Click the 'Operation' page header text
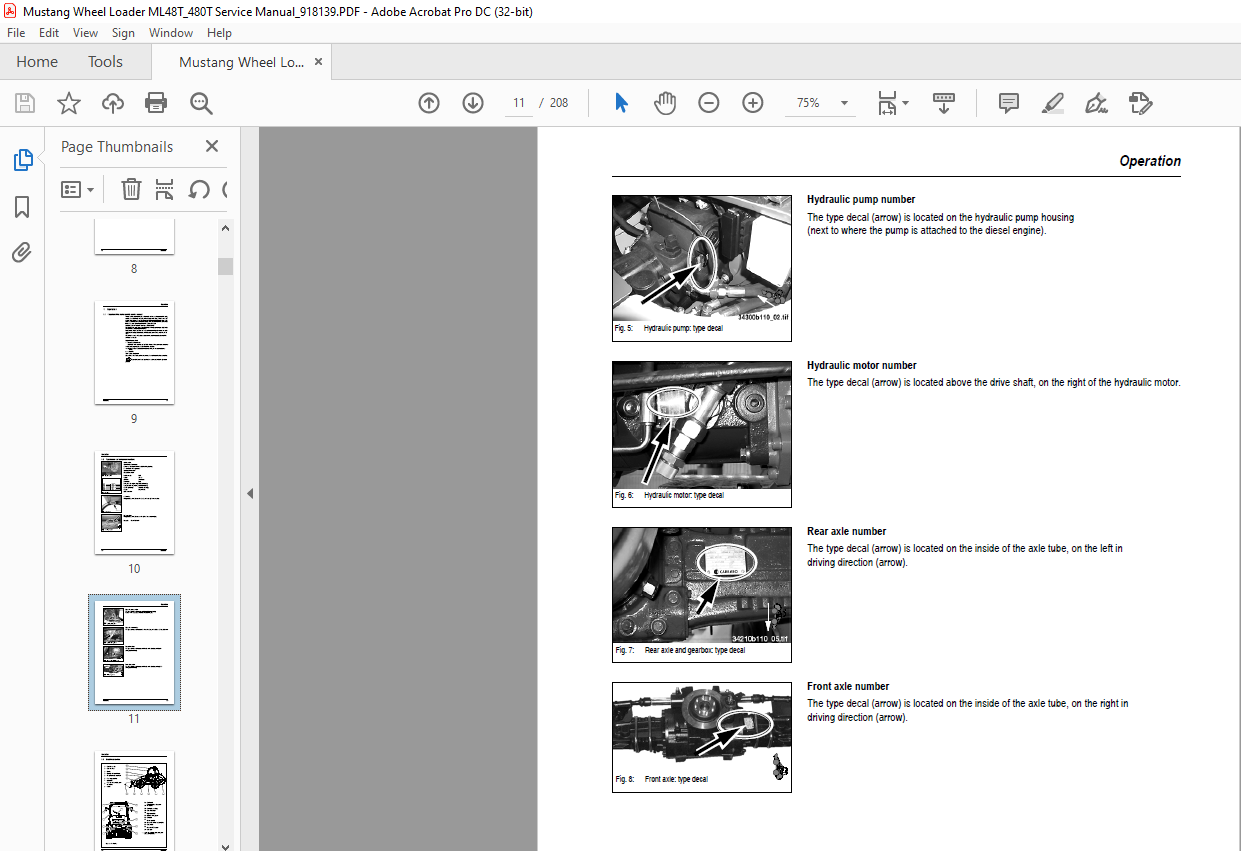 coord(1150,161)
